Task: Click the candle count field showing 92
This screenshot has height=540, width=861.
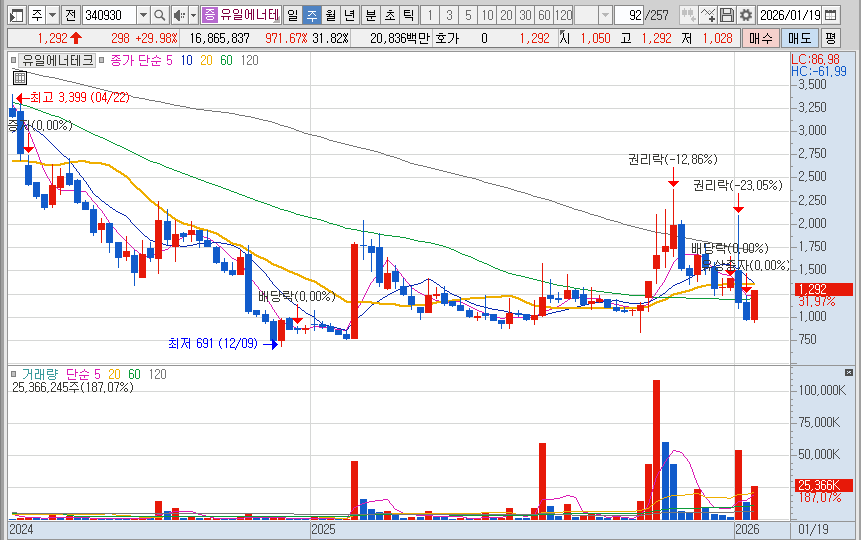Action: pos(629,15)
